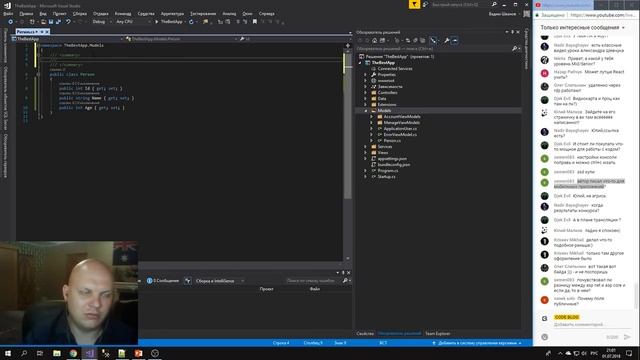Open the Any CPU platform dropdown
This screenshot has height=360, width=640.
[133, 22]
